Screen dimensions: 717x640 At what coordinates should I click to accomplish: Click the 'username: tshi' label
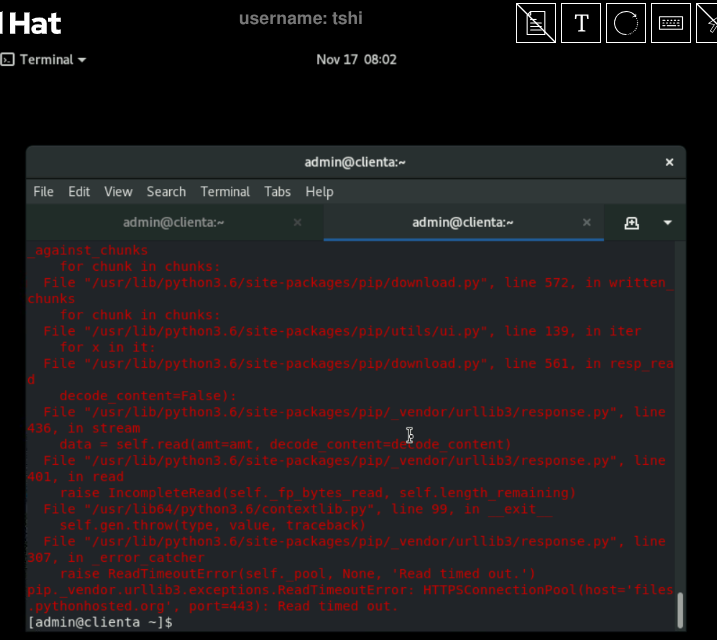pyautogui.click(x=300, y=18)
